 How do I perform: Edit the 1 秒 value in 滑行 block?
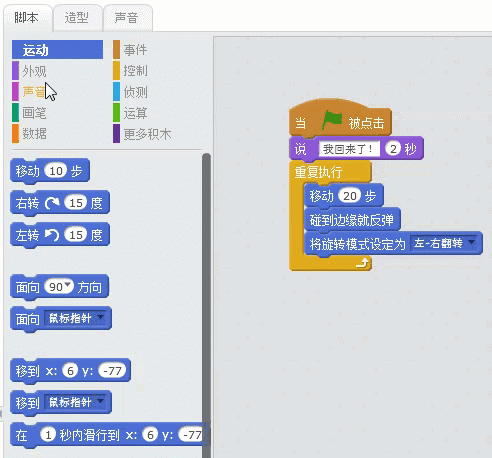point(48,434)
